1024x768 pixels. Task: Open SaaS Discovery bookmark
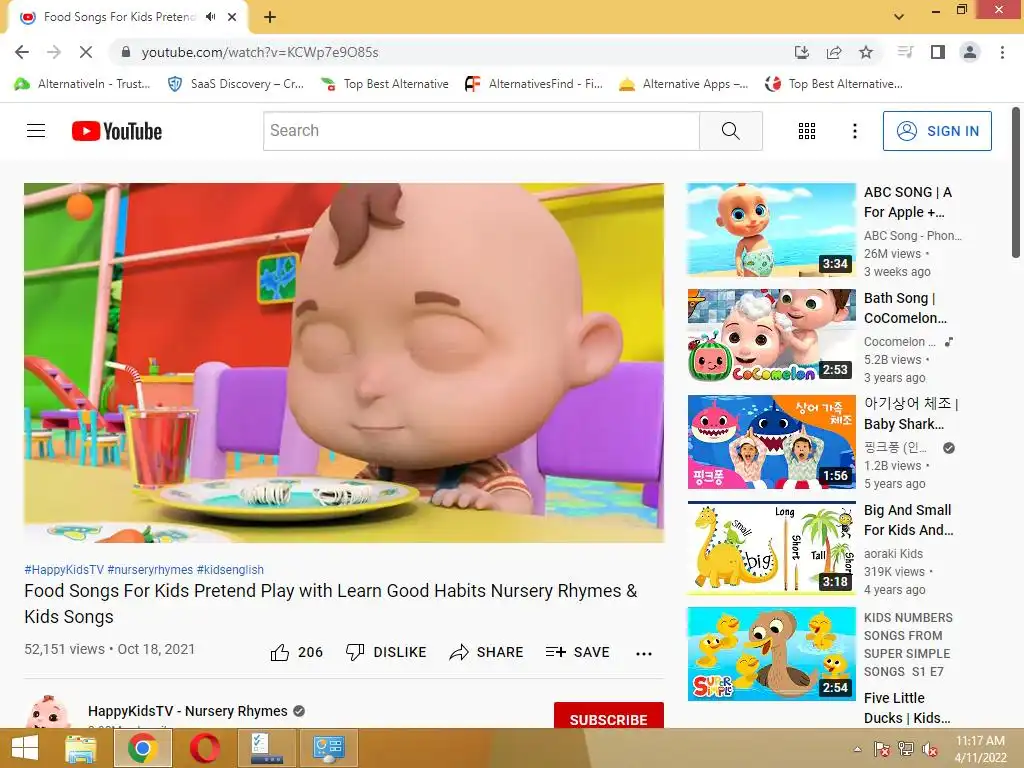click(236, 84)
